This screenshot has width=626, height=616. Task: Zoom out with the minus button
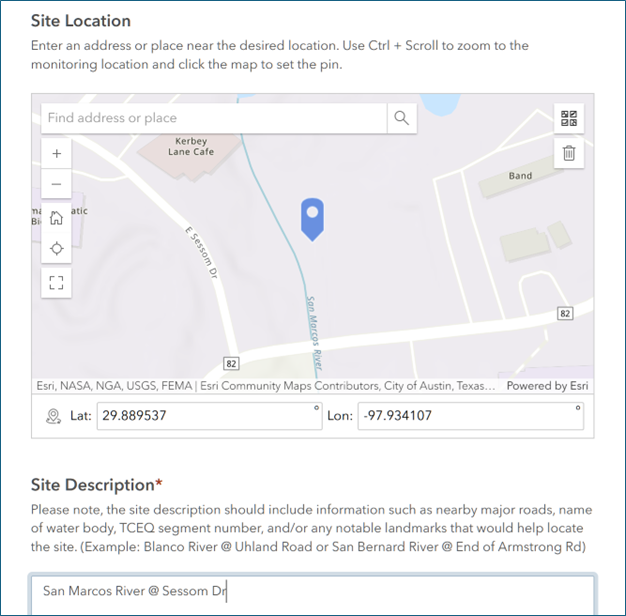tap(57, 184)
